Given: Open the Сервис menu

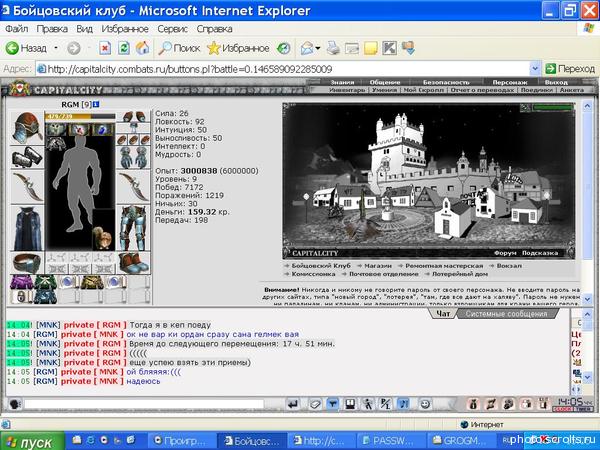Looking at the screenshot, I should pyautogui.click(x=172, y=29).
